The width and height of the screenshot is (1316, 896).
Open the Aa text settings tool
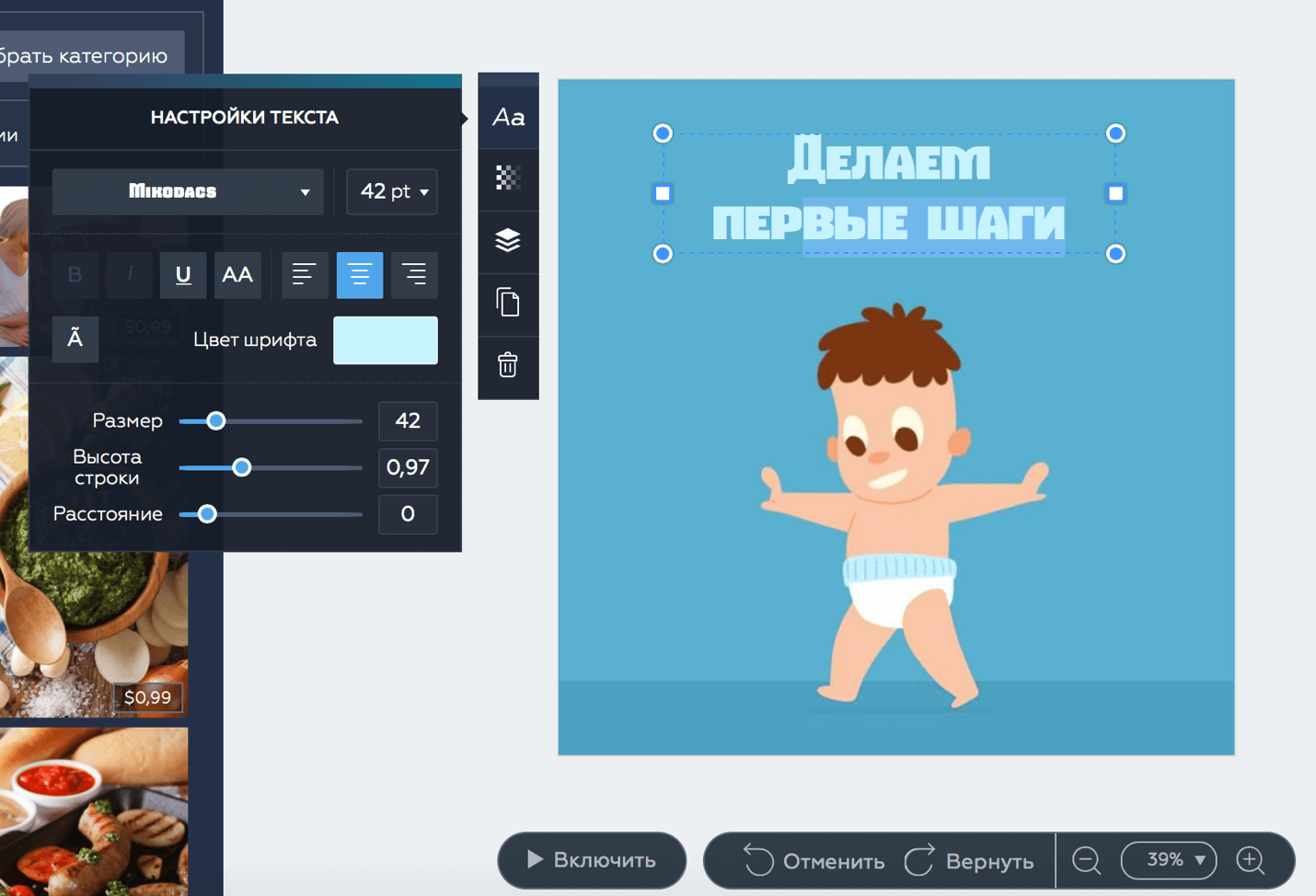(x=508, y=118)
